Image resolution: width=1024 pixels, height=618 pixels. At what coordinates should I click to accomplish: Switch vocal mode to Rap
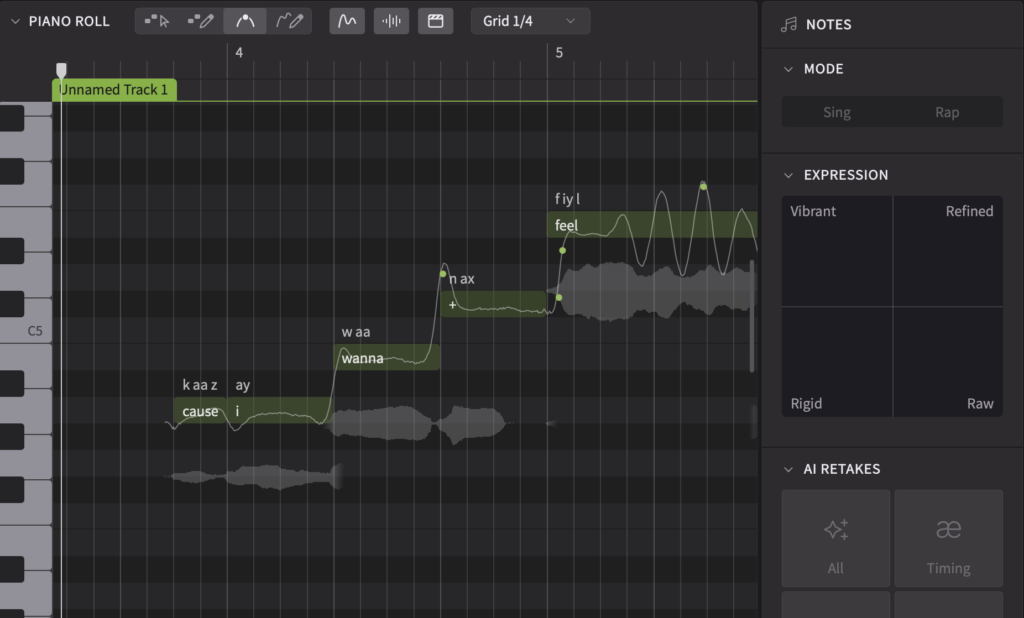947,112
